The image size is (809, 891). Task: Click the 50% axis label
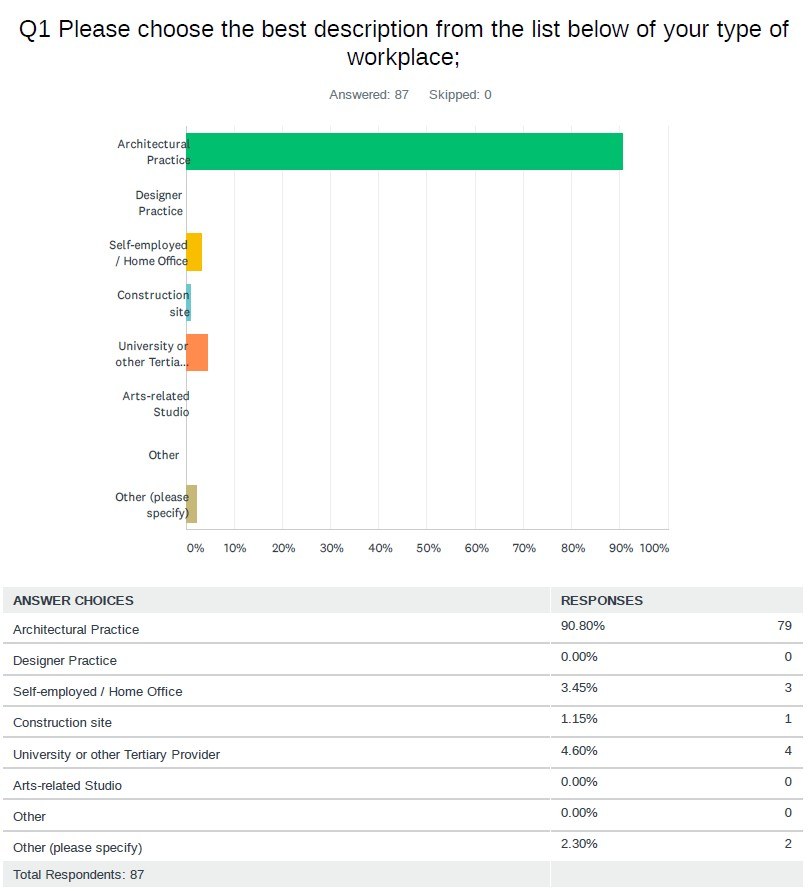428,548
